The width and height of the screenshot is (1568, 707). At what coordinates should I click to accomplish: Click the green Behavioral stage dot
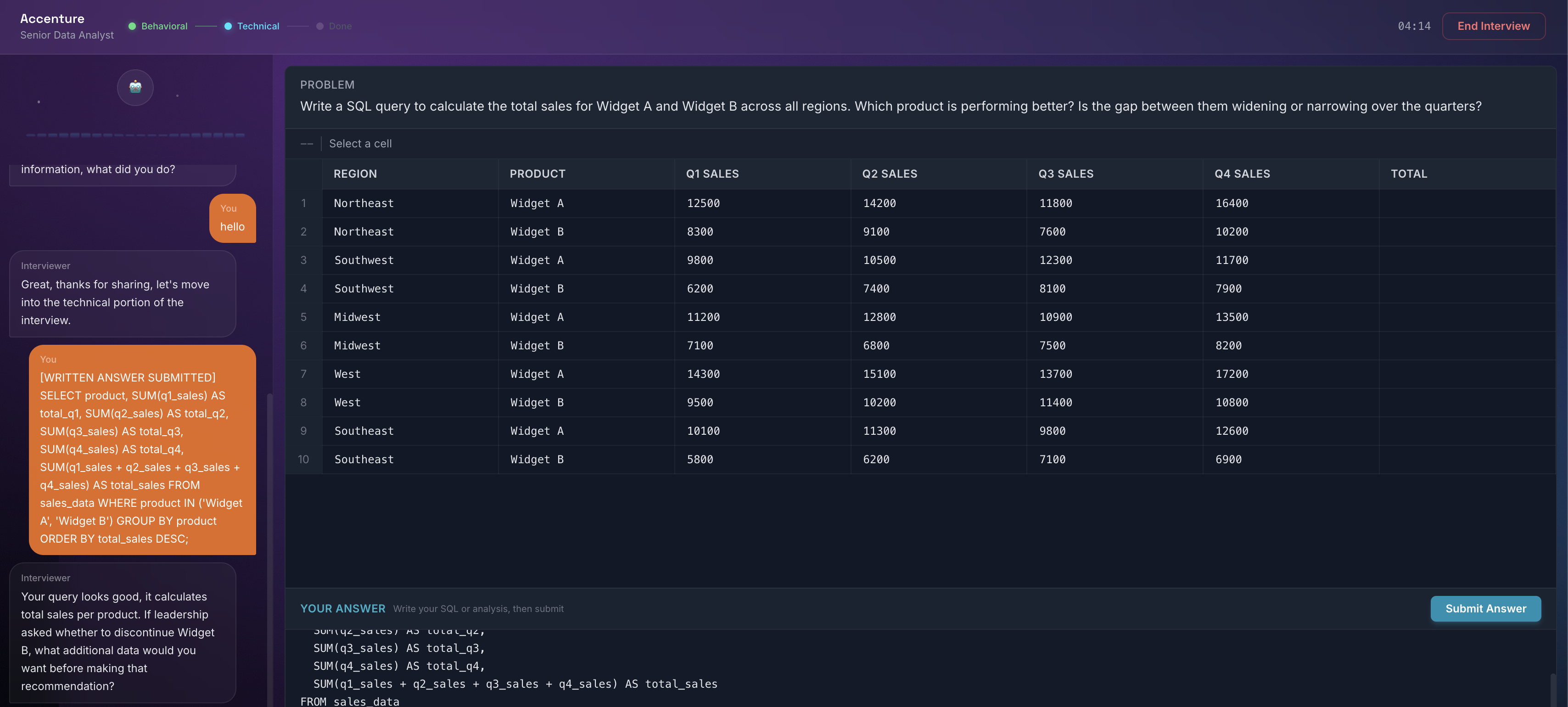click(132, 26)
